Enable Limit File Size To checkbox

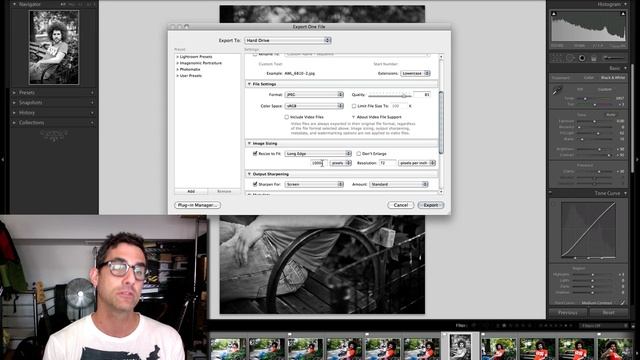coord(354,106)
